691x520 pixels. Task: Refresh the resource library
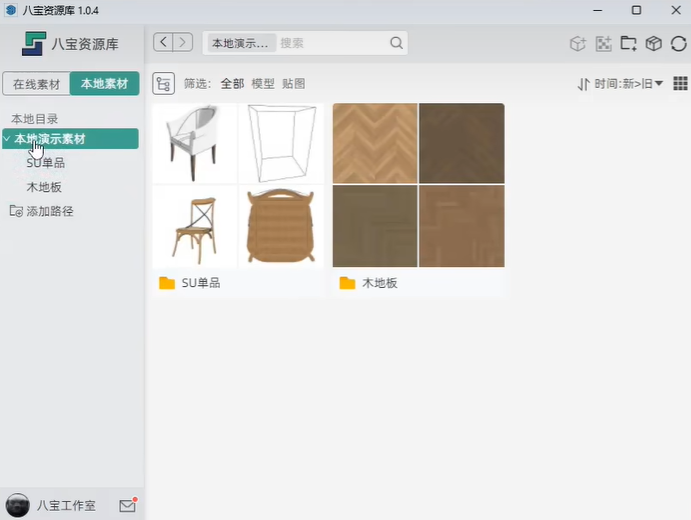[x=679, y=43]
